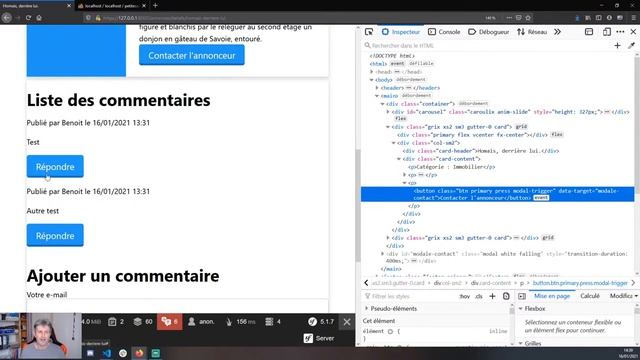Viewport: 640px width, 360px height.
Task: Collapse the Flexbox section
Action: click(x=521, y=309)
